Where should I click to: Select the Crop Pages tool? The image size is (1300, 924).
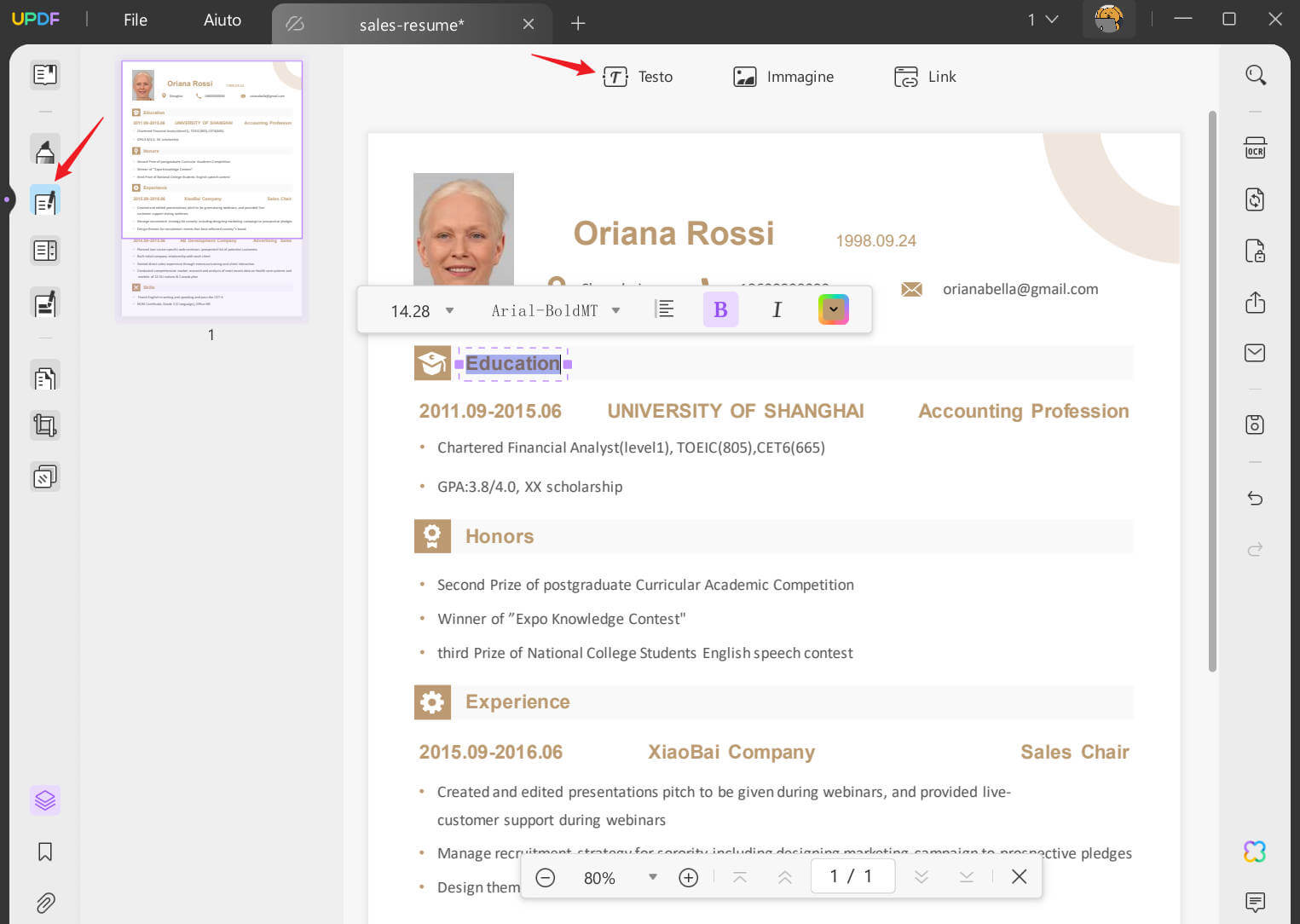click(45, 425)
